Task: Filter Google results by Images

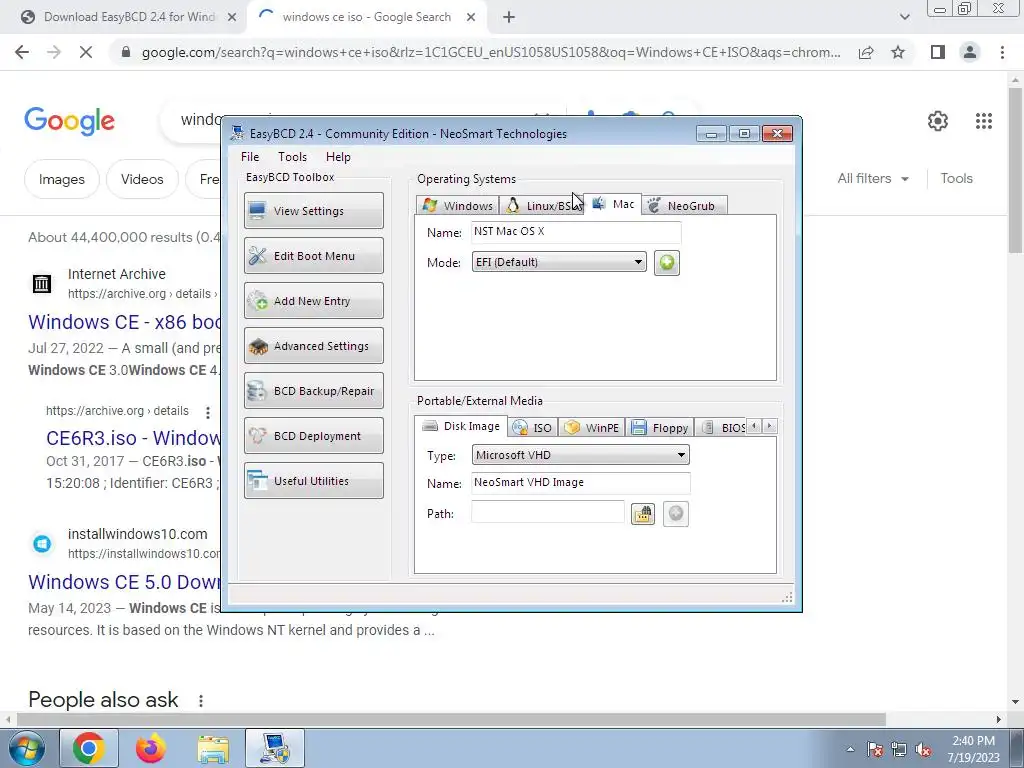Action: (x=61, y=179)
